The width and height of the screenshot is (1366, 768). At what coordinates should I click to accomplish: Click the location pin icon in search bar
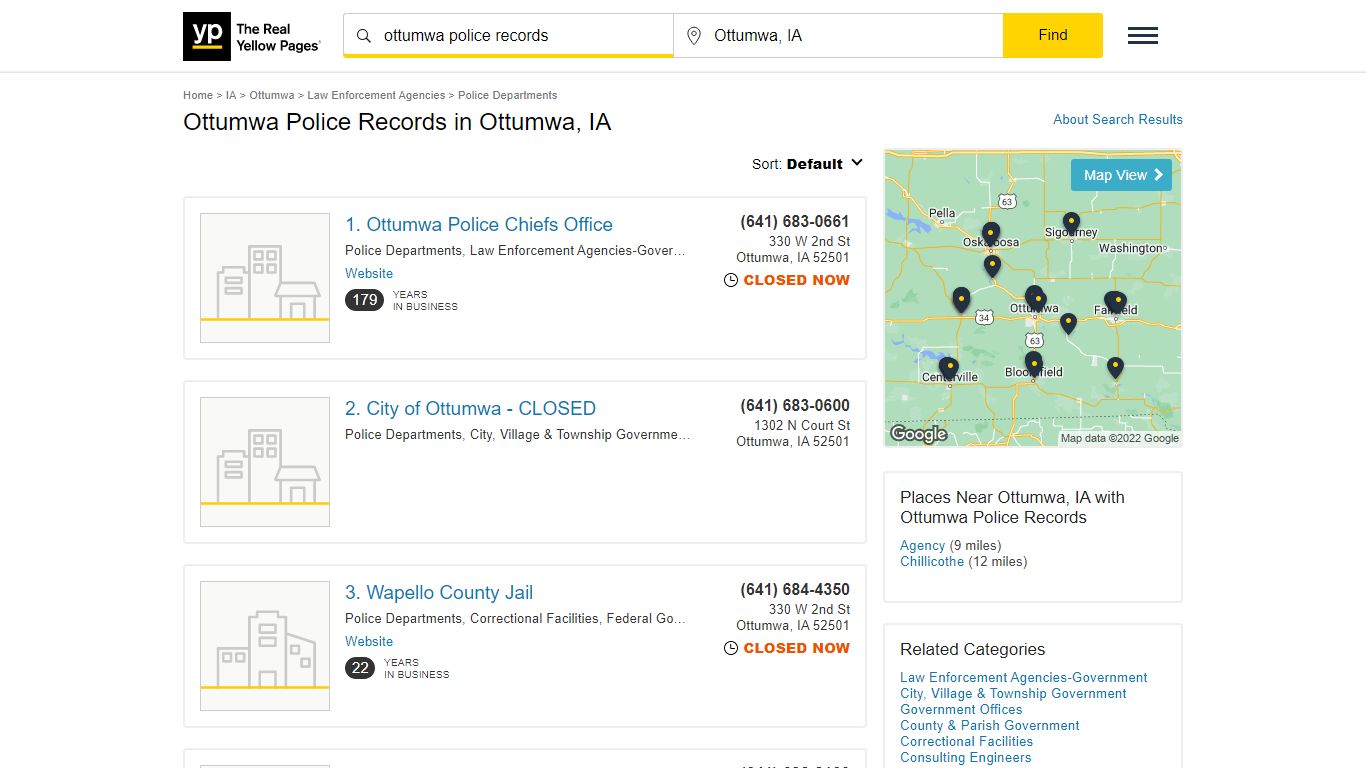[694, 36]
